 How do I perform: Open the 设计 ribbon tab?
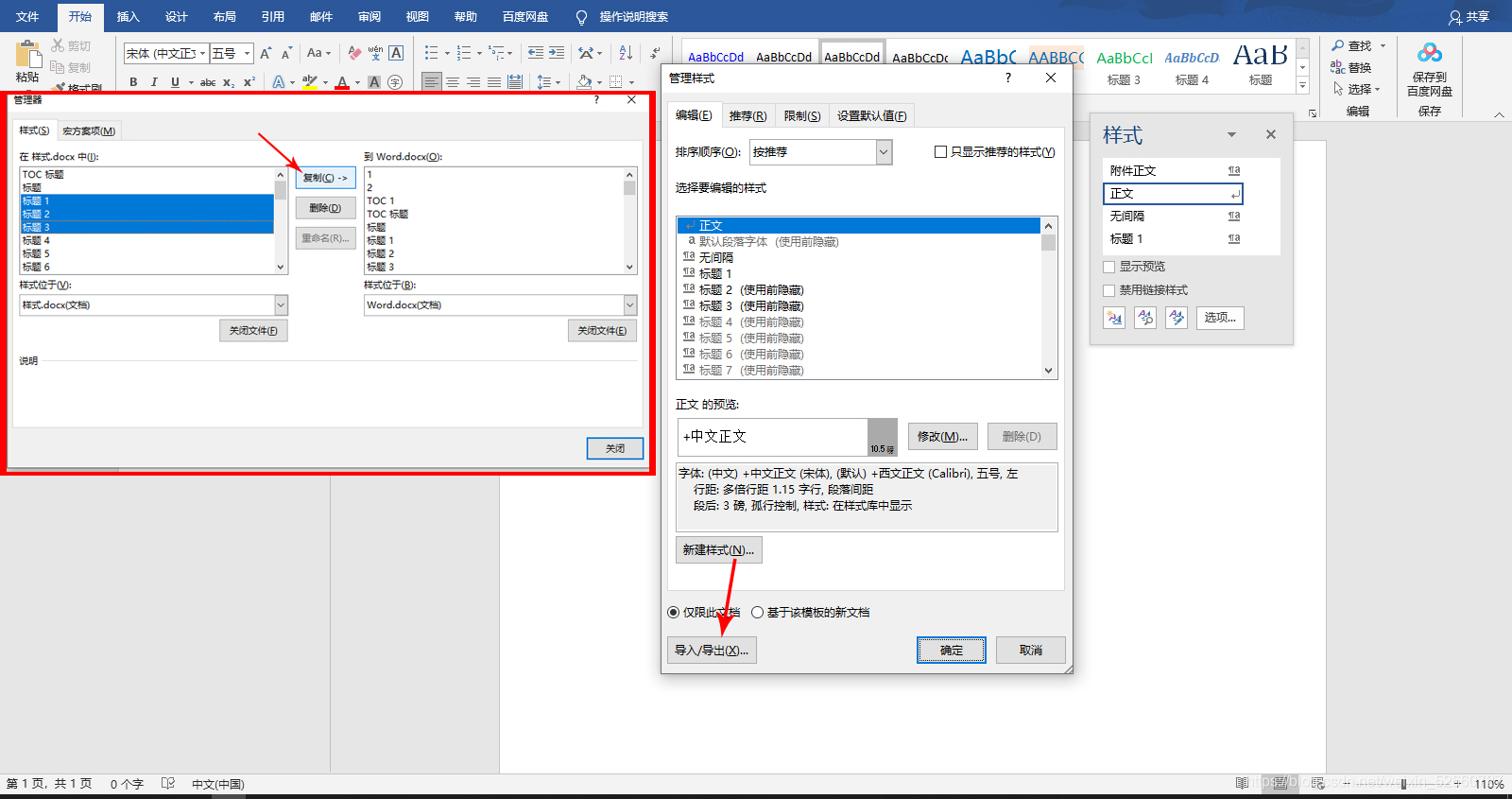176,17
